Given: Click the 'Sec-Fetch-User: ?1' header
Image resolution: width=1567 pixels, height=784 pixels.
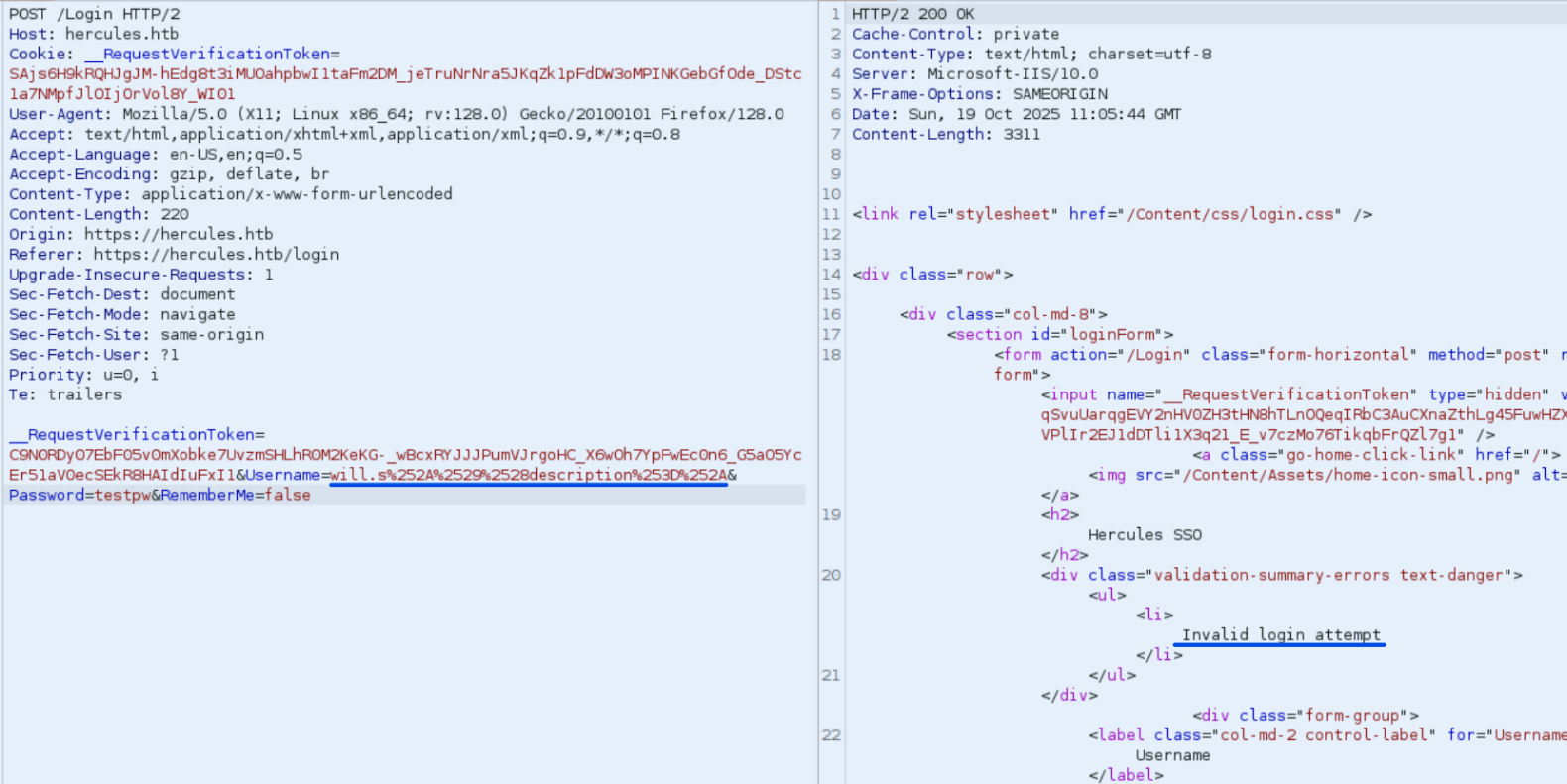Looking at the screenshot, I should 94,354.
